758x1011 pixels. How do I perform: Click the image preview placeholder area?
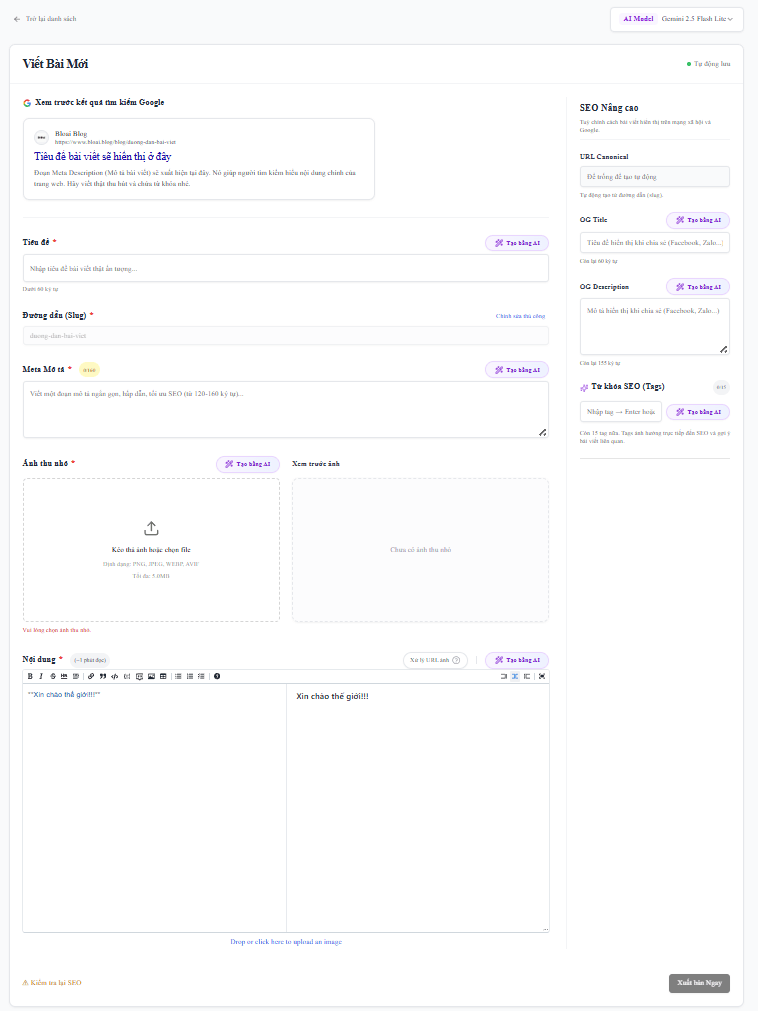[420, 550]
